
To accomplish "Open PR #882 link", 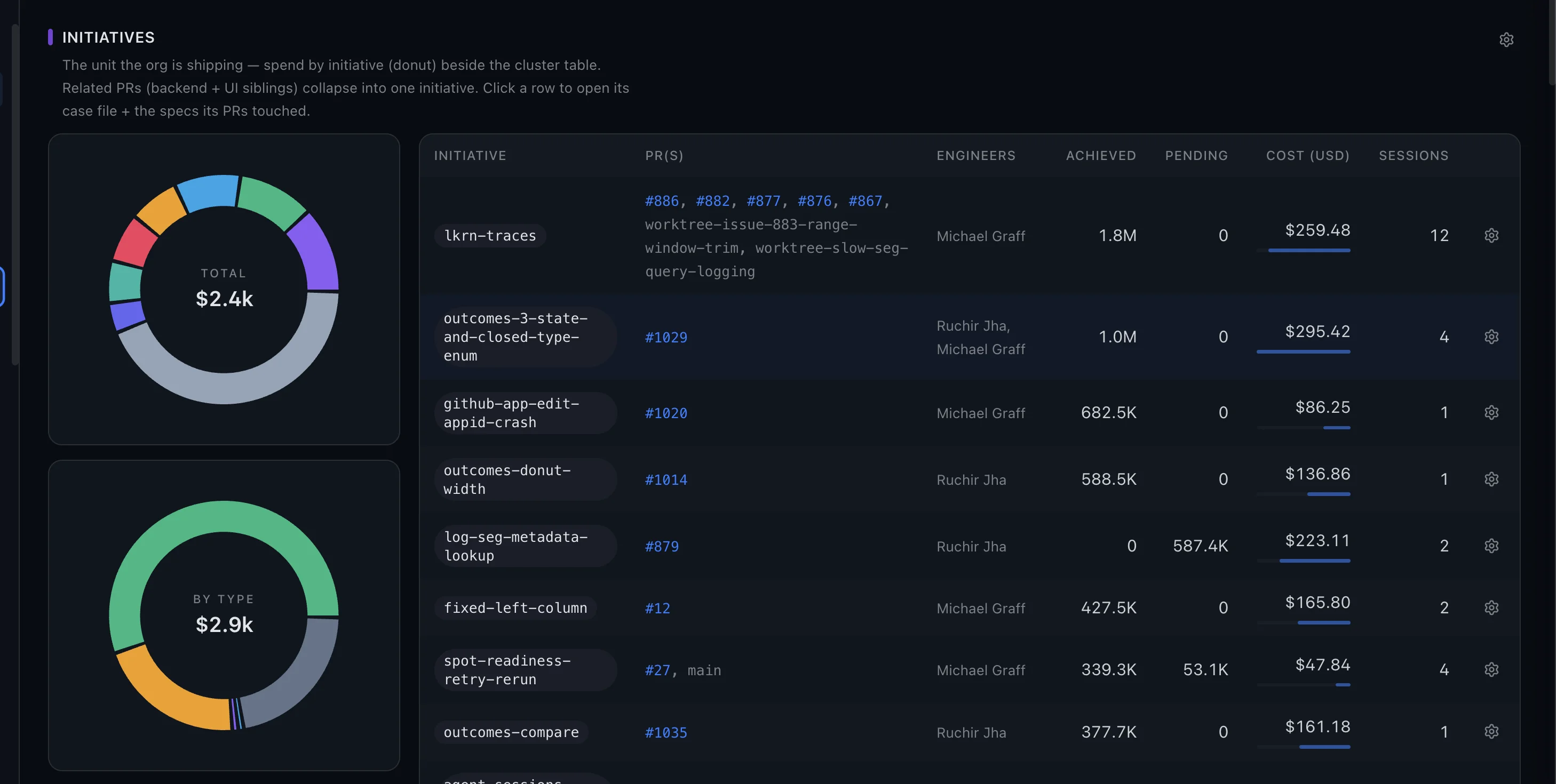I will [x=713, y=201].
